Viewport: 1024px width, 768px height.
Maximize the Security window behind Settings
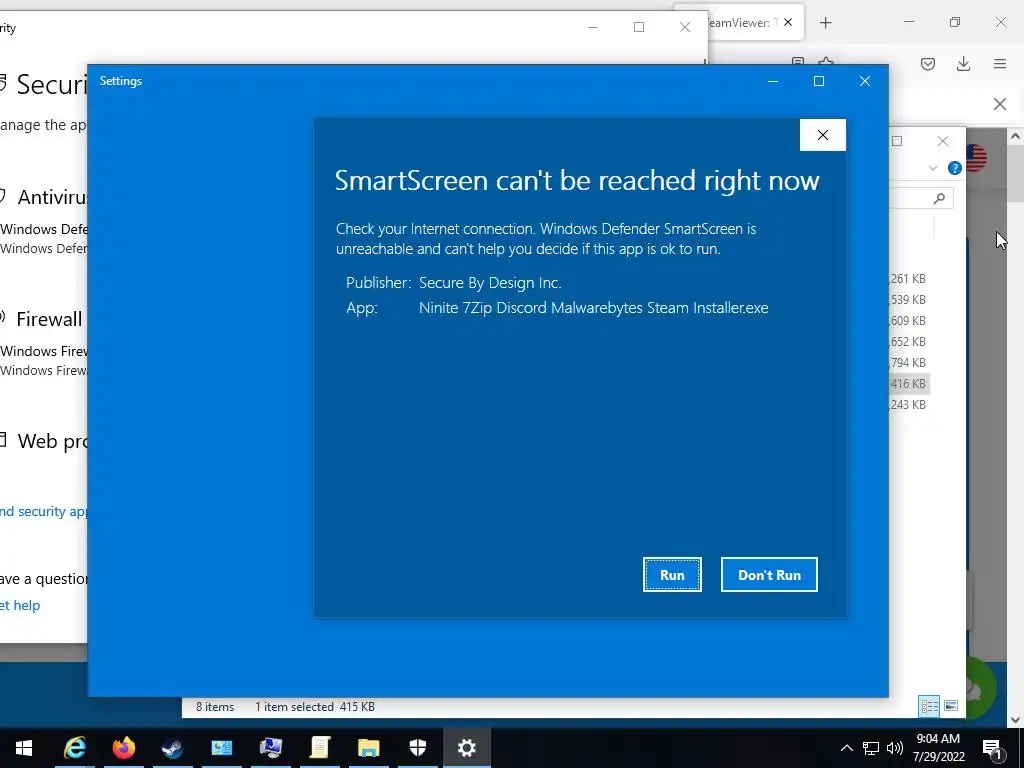pyautogui.click(x=639, y=27)
